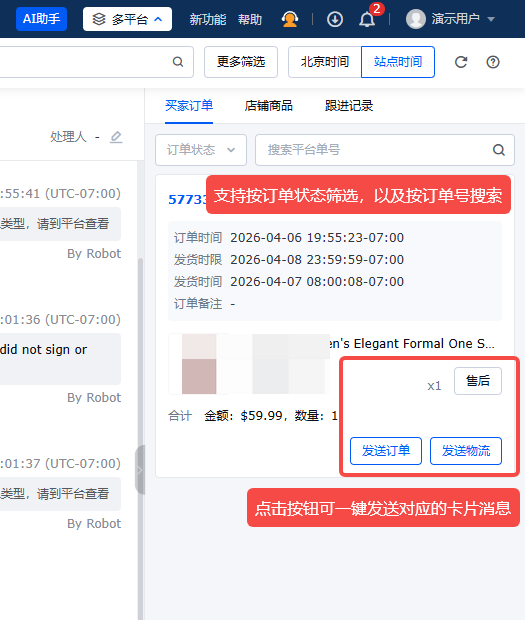
Task: Click the 订单时间 value 2026-04-06 19:55:23-07:00
Action: click(317, 238)
